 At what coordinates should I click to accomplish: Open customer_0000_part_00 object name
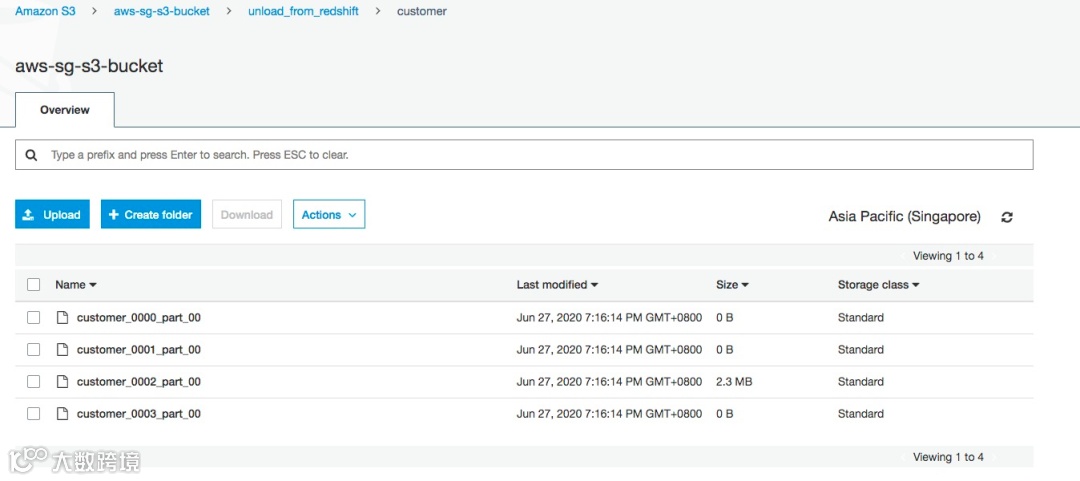(138, 318)
